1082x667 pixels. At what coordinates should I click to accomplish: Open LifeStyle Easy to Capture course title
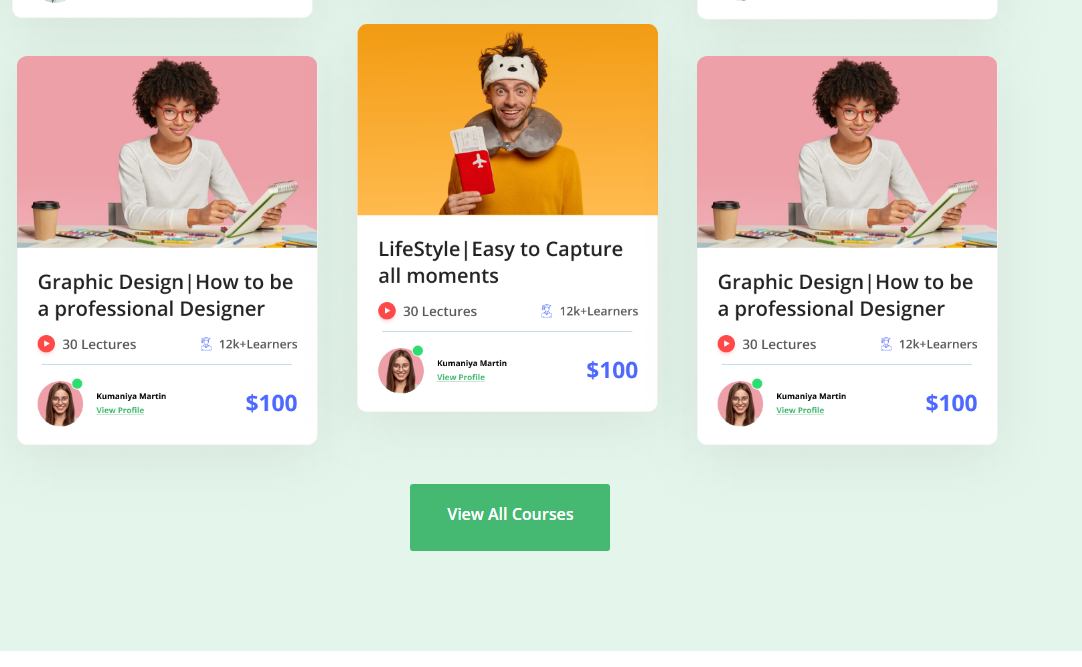[x=500, y=262]
